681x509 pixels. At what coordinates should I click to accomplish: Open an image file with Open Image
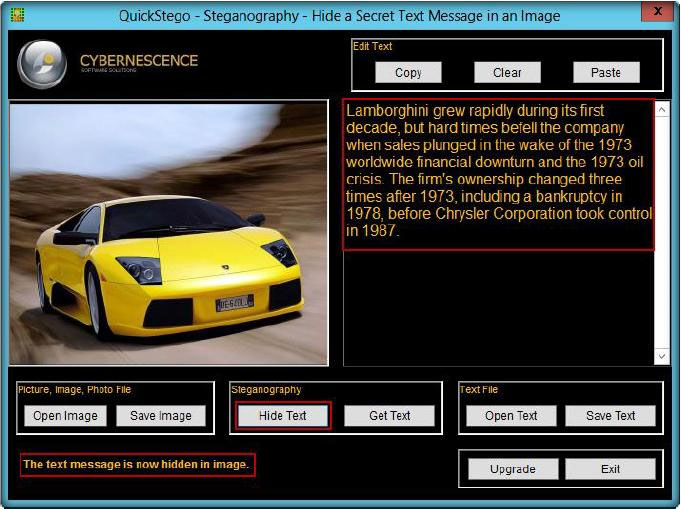pyautogui.click(x=66, y=416)
